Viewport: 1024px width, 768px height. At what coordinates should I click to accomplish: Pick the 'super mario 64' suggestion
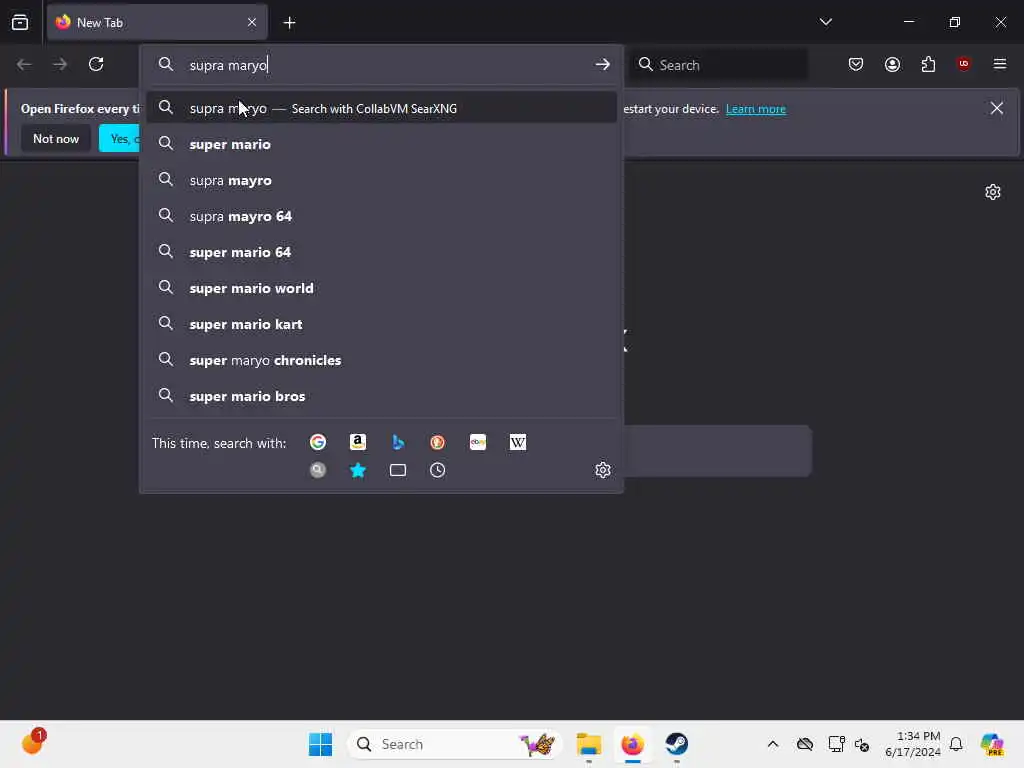381,252
